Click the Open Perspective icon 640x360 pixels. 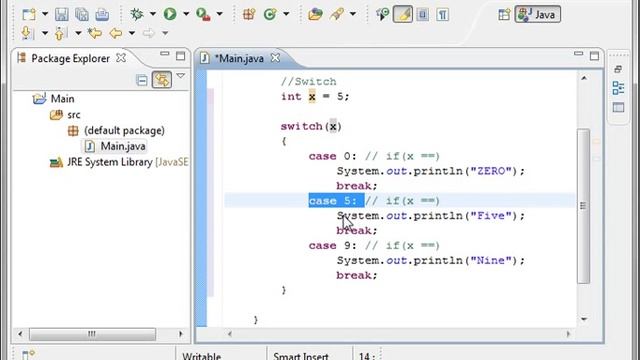click(x=504, y=15)
